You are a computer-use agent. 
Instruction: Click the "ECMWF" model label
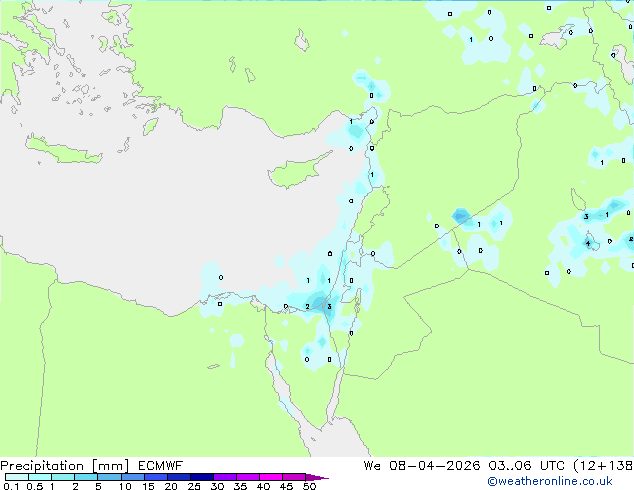point(160,466)
